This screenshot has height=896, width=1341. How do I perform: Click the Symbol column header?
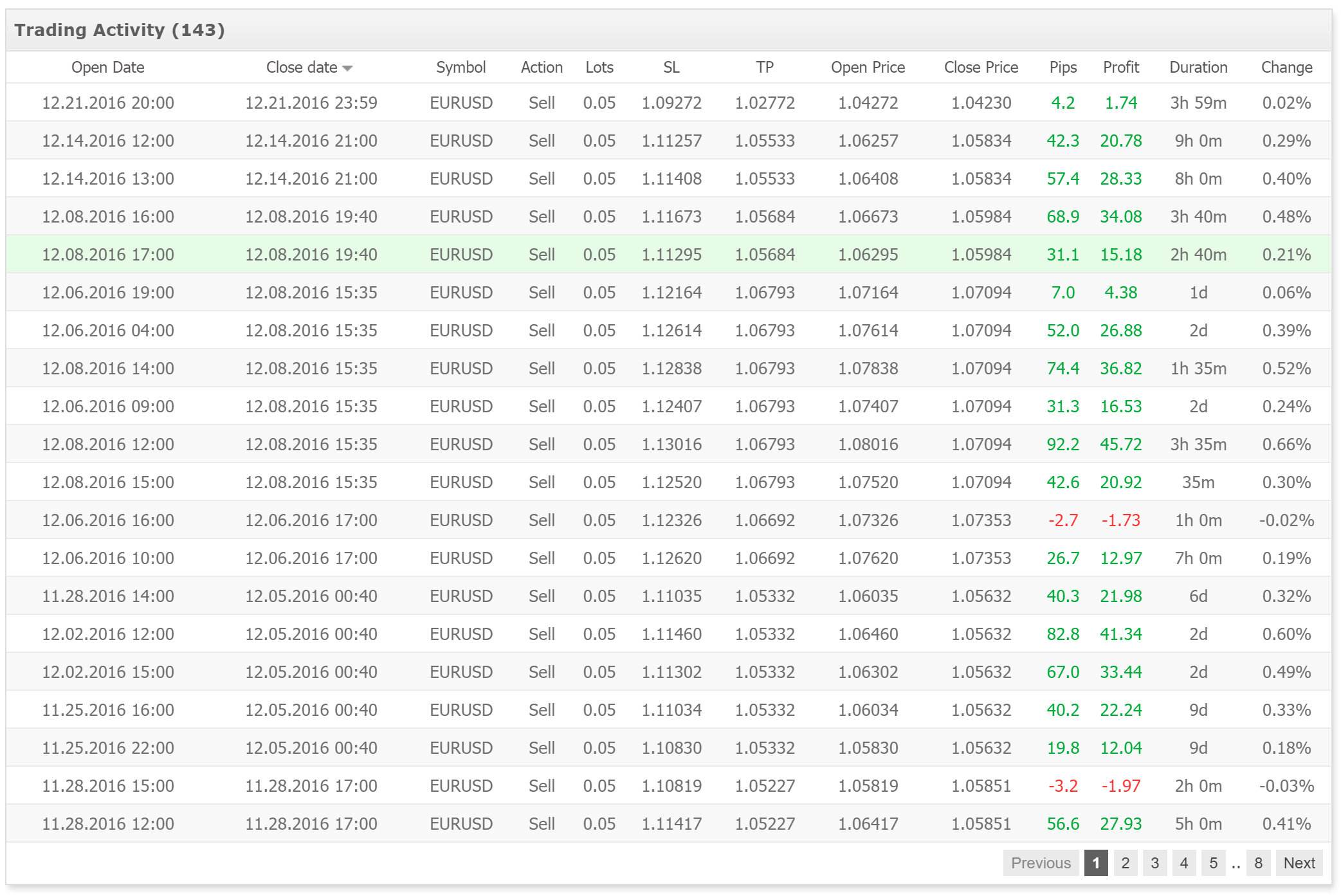(x=461, y=68)
